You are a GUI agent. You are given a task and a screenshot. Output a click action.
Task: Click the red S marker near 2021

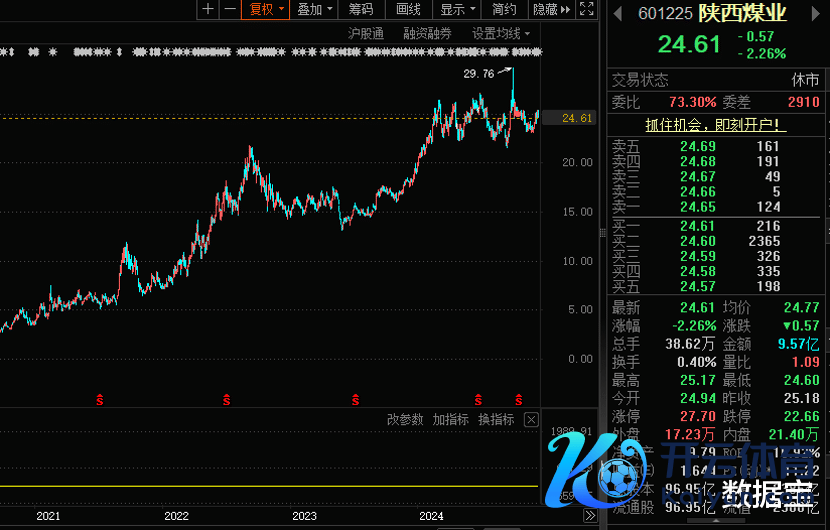coord(99,400)
